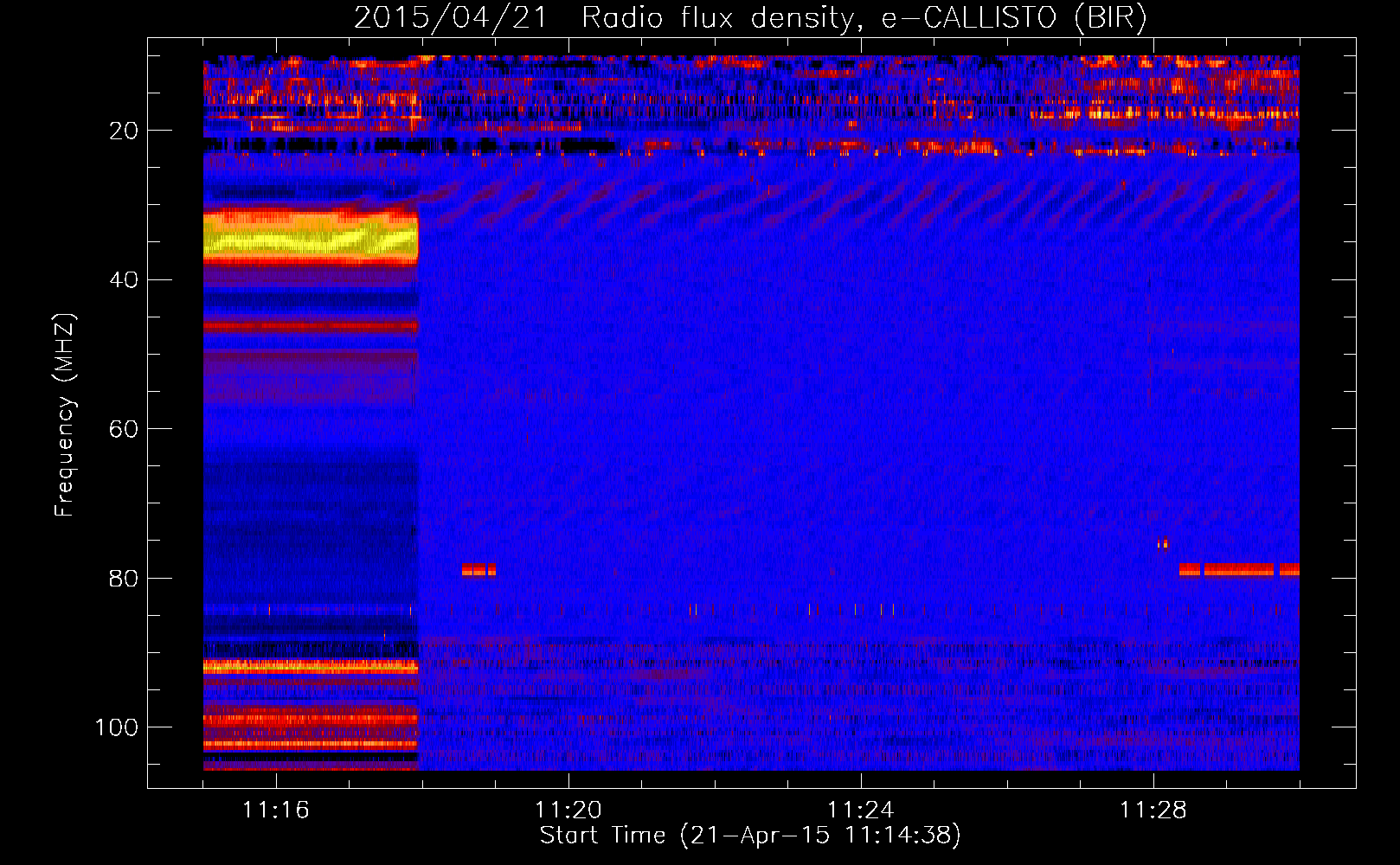
Task: Click the '100' frequency tick label
Action: (x=117, y=727)
